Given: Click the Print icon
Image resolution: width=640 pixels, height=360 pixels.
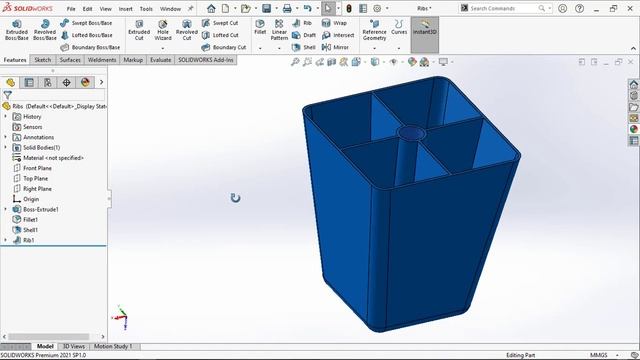Looking at the screenshot, I should pos(287,8).
